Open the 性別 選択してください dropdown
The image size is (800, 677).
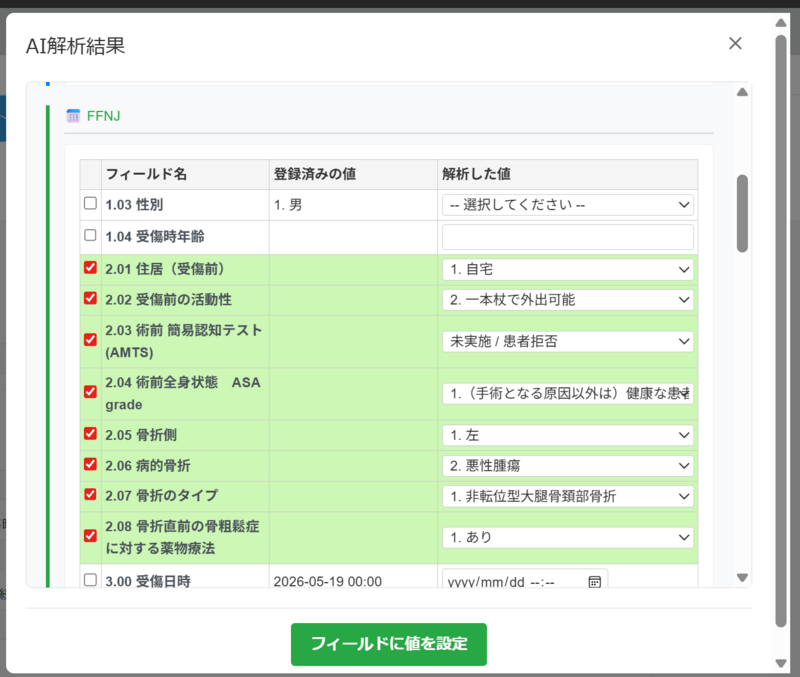click(568, 205)
